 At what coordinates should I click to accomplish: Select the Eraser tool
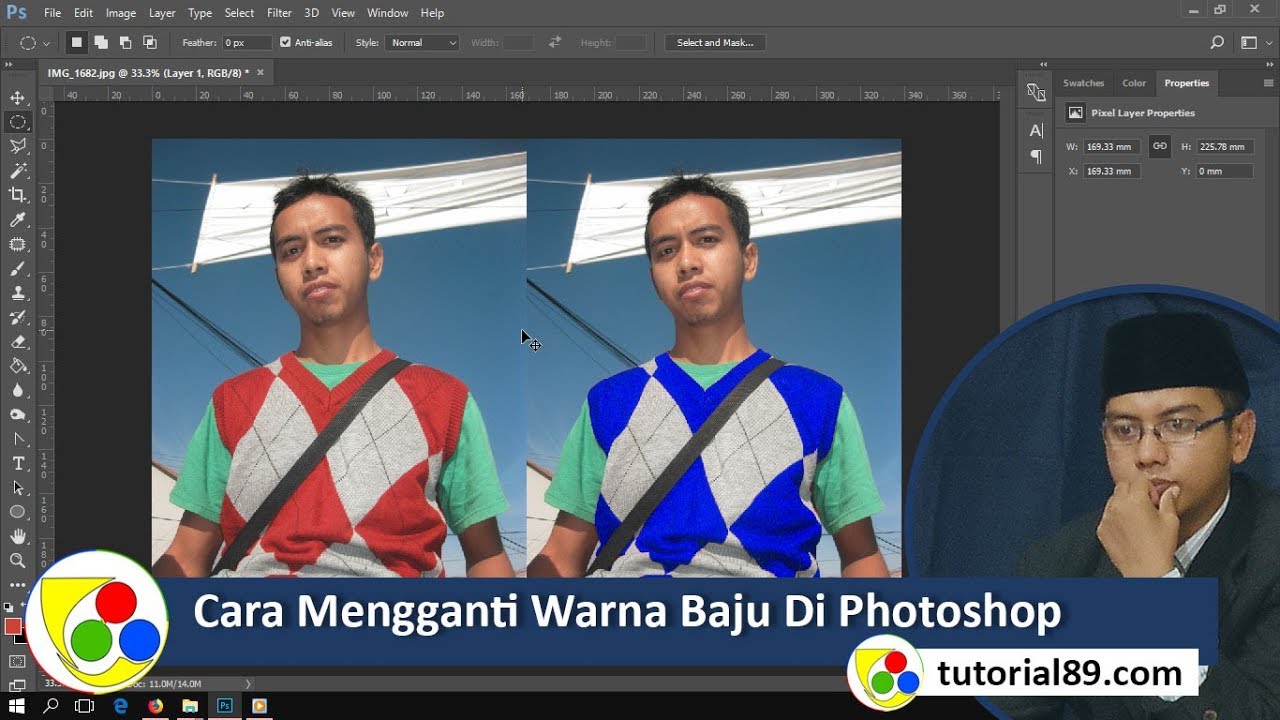tap(18, 342)
